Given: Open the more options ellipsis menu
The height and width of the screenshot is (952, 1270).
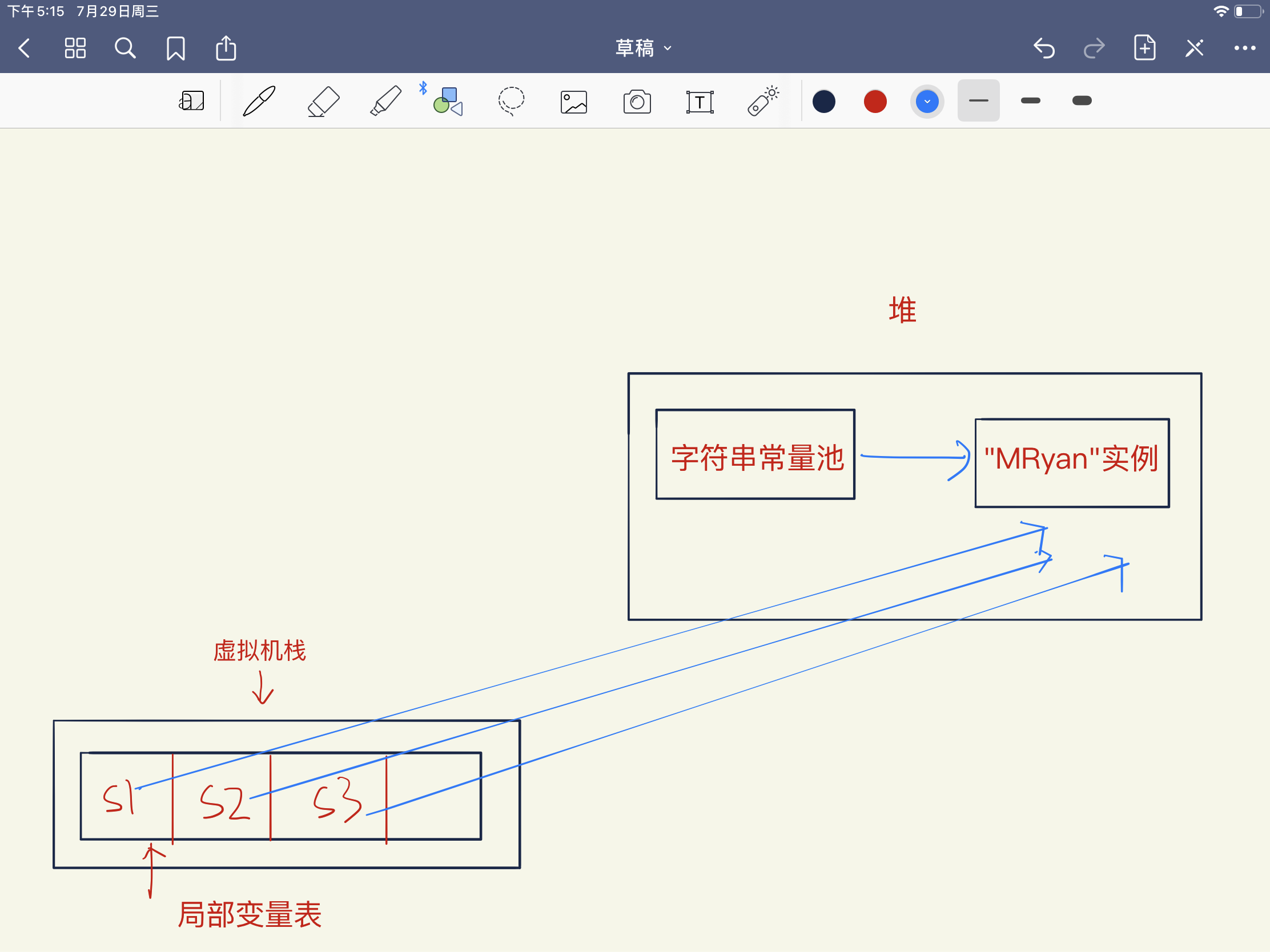Looking at the screenshot, I should click(1244, 48).
